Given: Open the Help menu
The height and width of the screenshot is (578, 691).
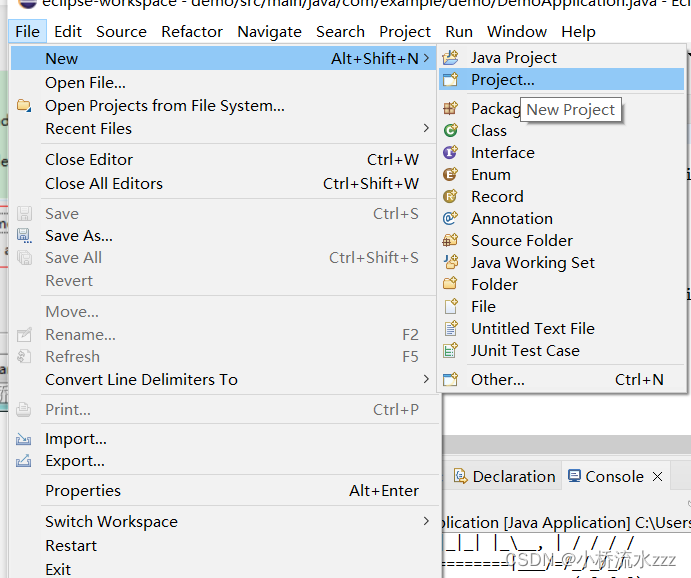Looking at the screenshot, I should 578,32.
